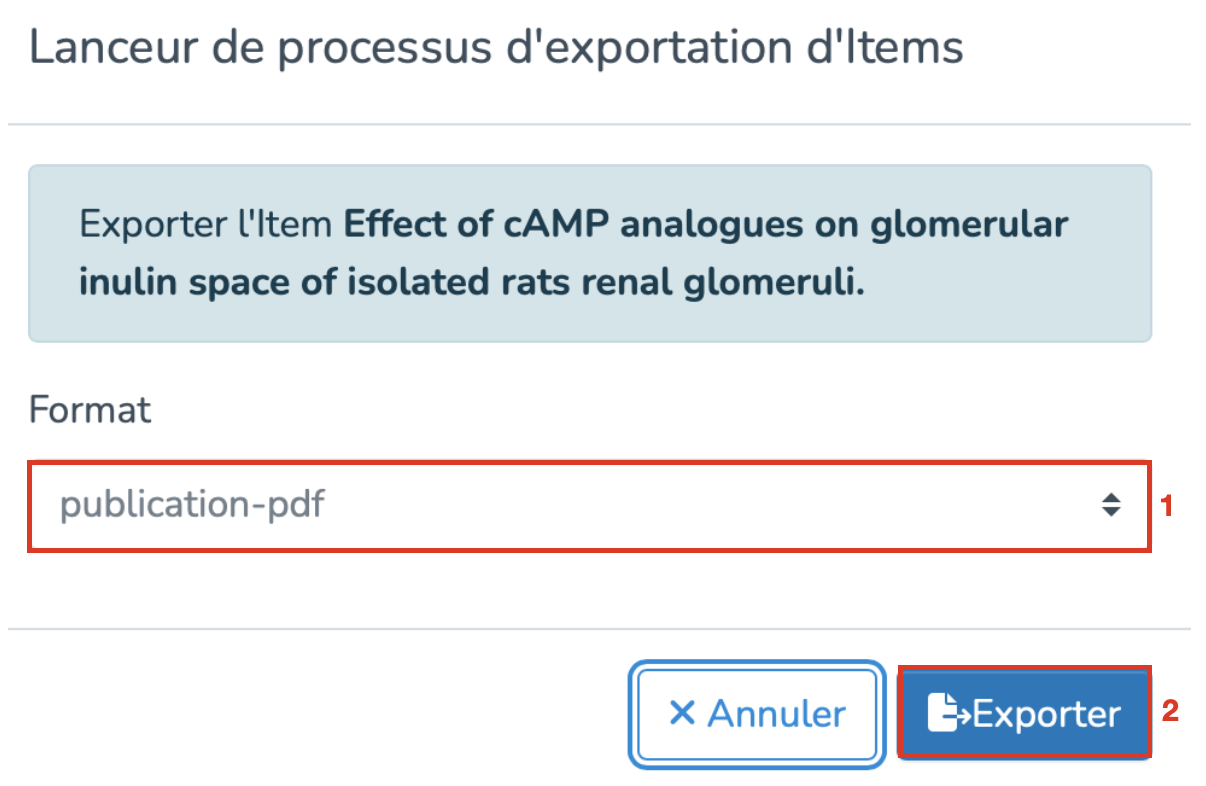Click the "Annuler" text label
This screenshot has height=786, width=1206.
(x=776, y=714)
